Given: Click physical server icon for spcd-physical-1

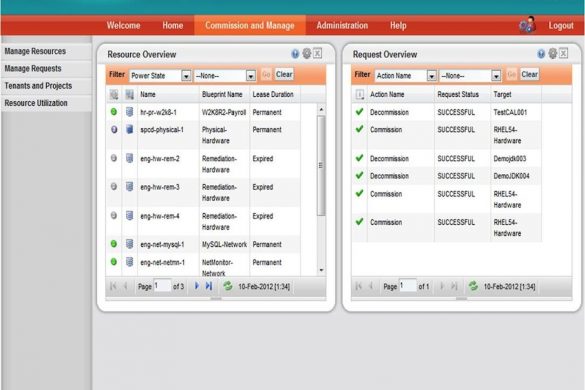Looking at the screenshot, I should 129,130.
